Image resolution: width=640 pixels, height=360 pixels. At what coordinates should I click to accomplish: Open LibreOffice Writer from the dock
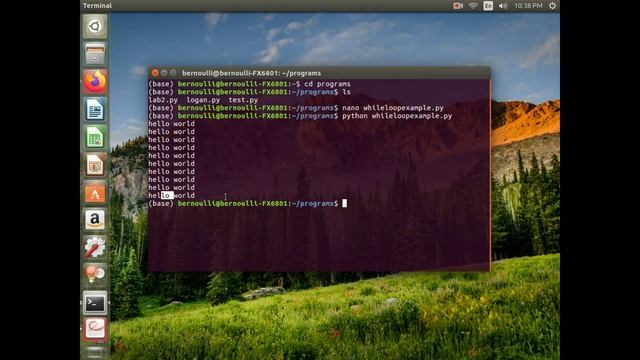(95, 109)
